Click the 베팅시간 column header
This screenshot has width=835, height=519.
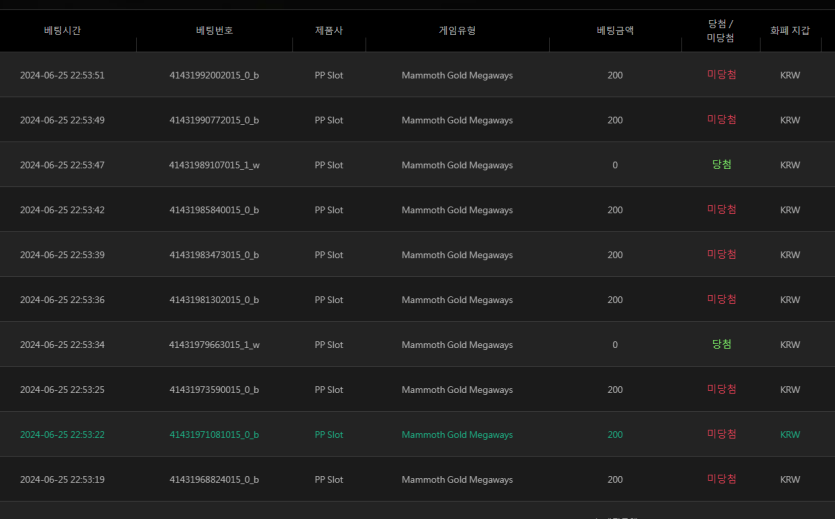[62, 30]
